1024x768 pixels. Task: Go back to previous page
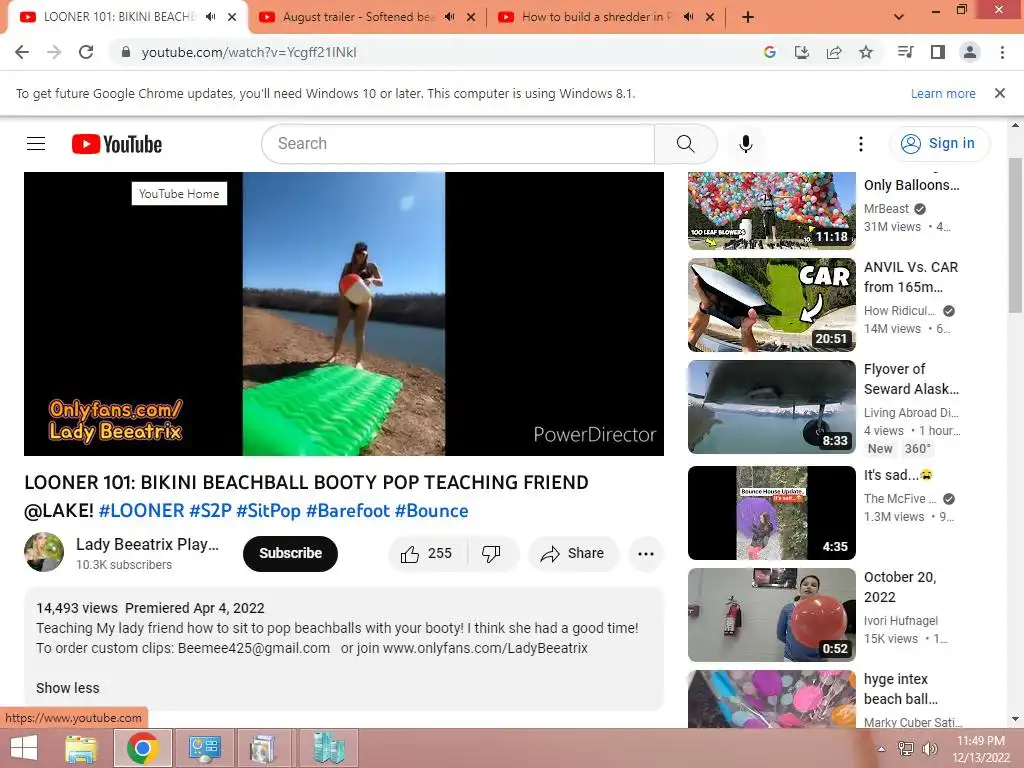[x=22, y=52]
